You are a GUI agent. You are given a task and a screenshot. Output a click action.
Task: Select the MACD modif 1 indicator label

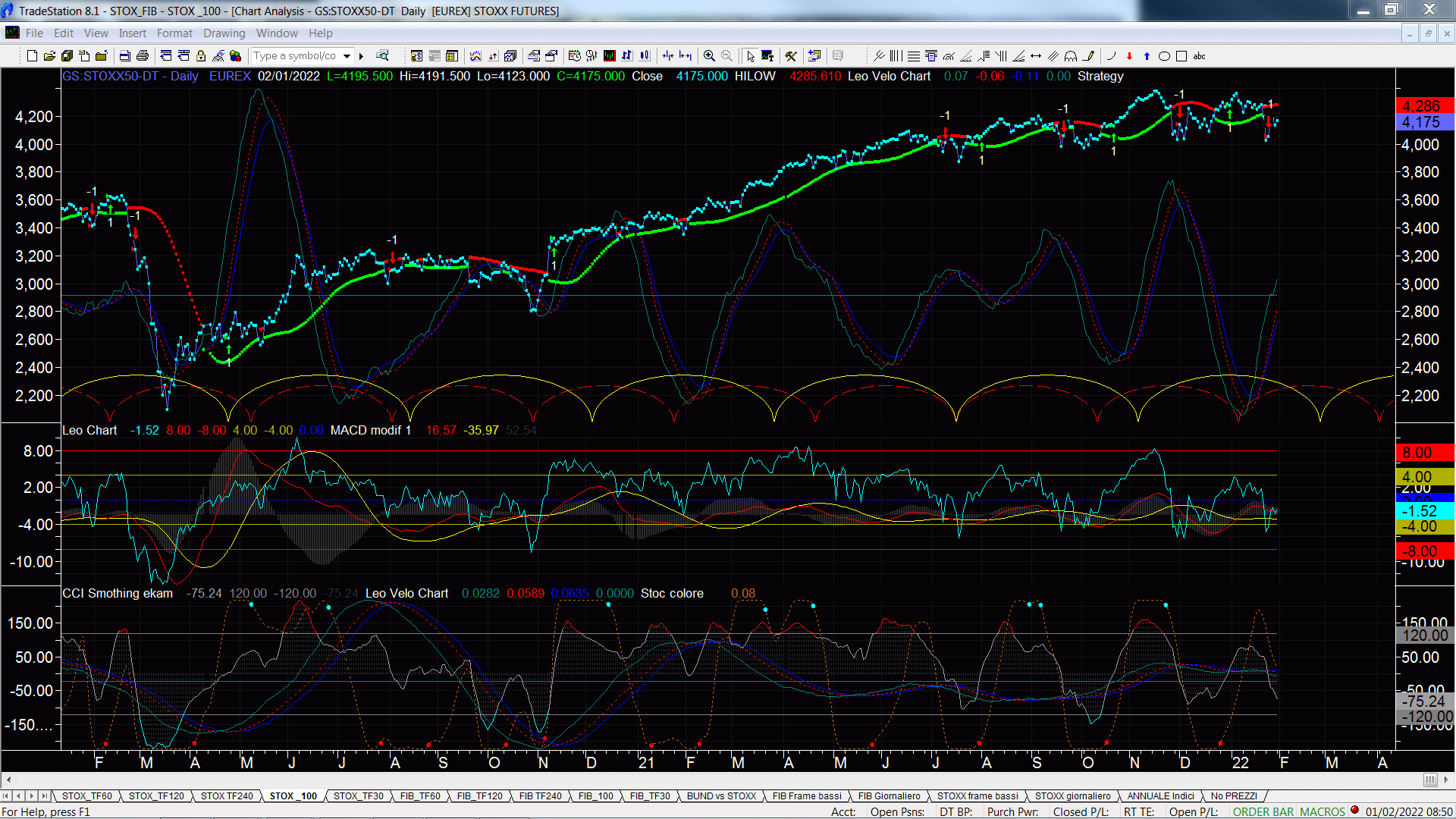[371, 431]
